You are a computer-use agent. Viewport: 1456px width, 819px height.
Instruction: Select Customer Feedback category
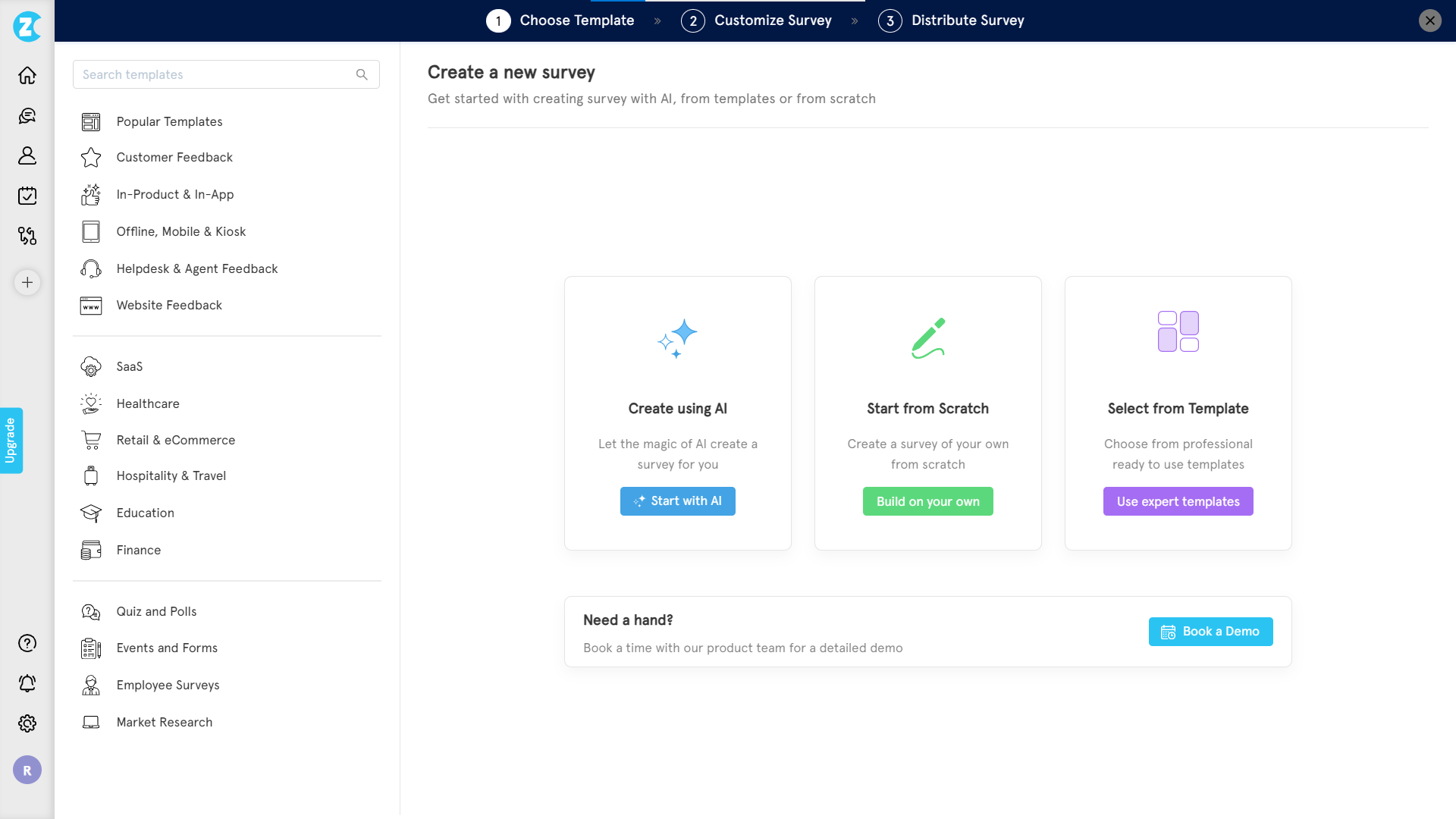tap(174, 157)
